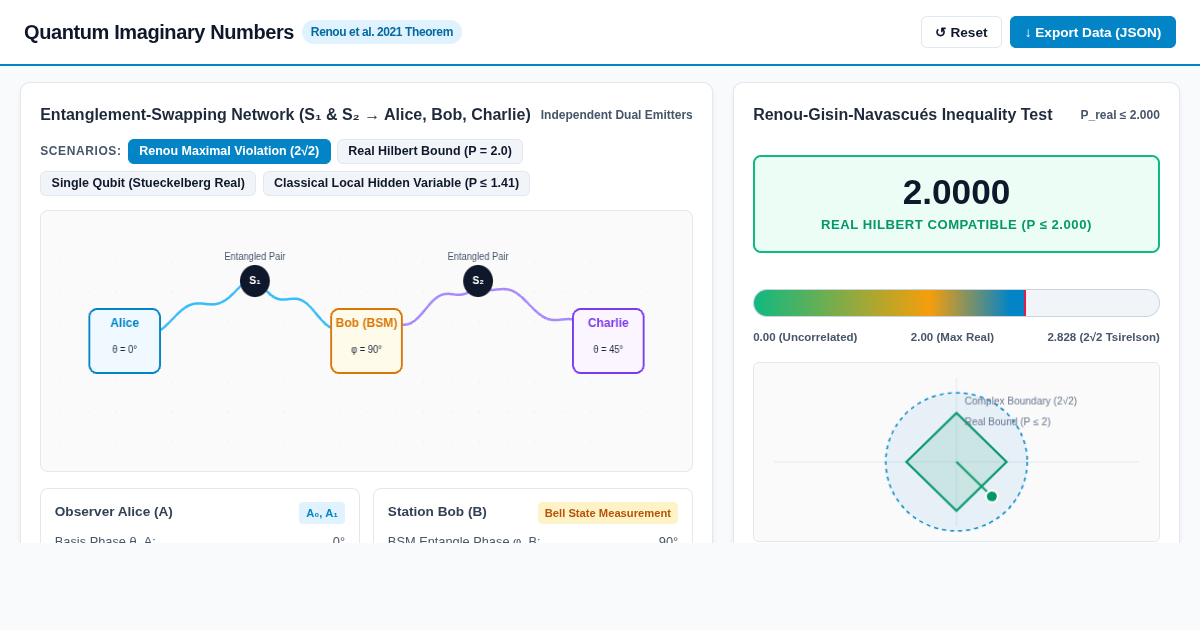Click the Observer Alice (A) heading
This screenshot has height=630, width=1200.
tap(114, 512)
